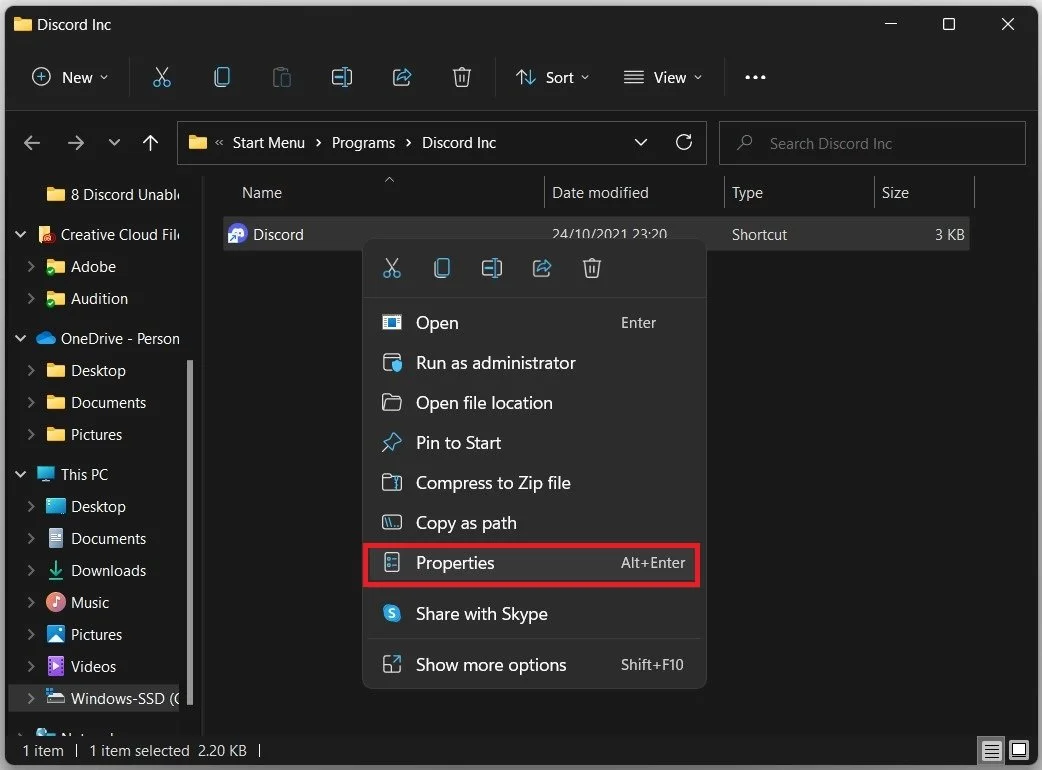Open the Sort dropdown menu
The width and height of the screenshot is (1042, 770).
[552, 77]
